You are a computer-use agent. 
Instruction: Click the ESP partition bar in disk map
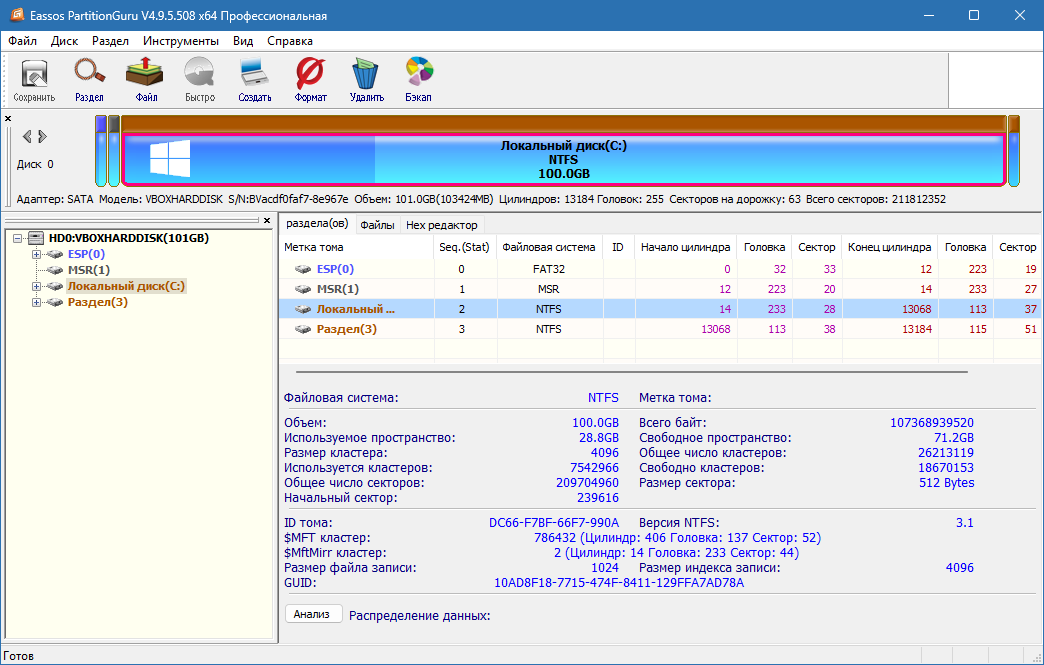pyautogui.click(x=101, y=151)
